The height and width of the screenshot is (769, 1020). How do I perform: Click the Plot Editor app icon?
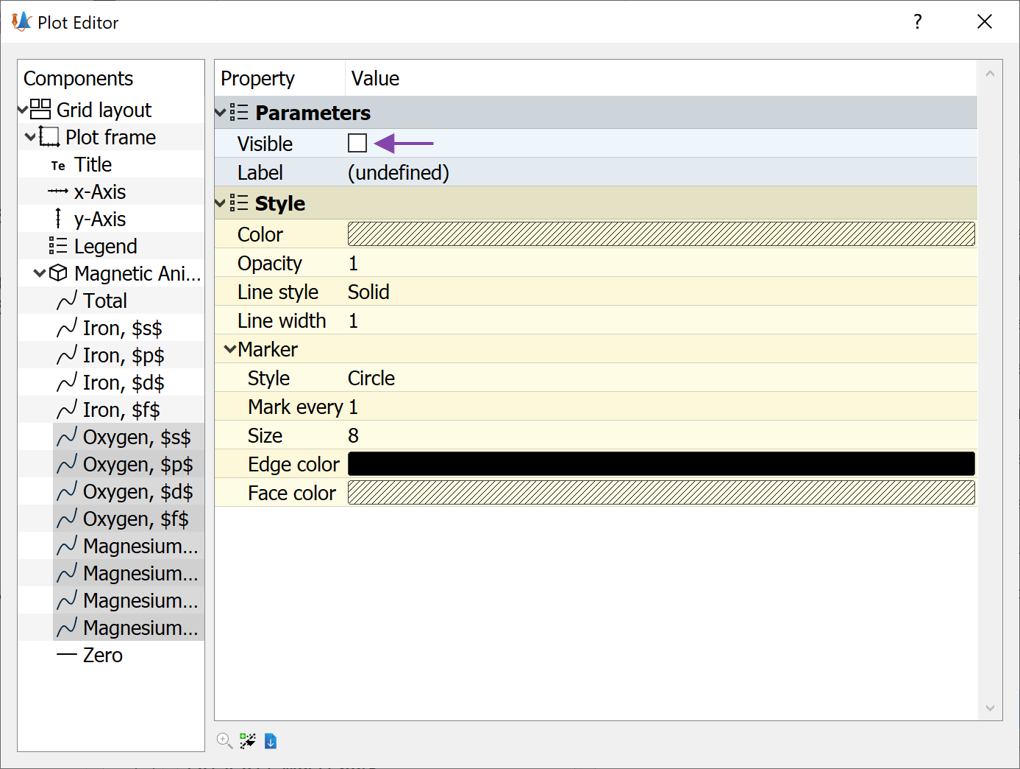pos(21,22)
